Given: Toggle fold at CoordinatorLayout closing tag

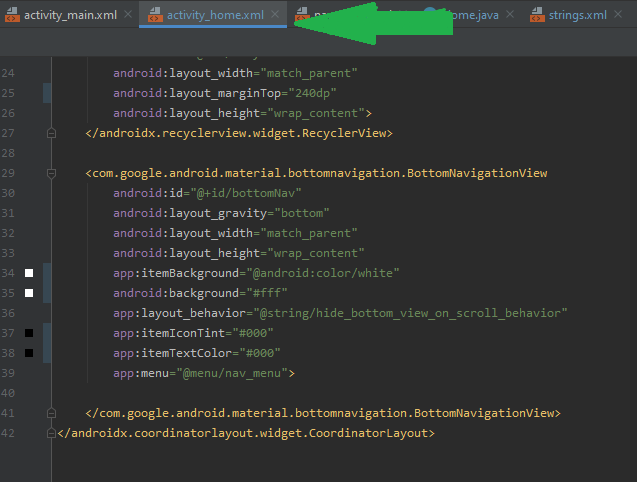Looking at the screenshot, I should [51, 433].
